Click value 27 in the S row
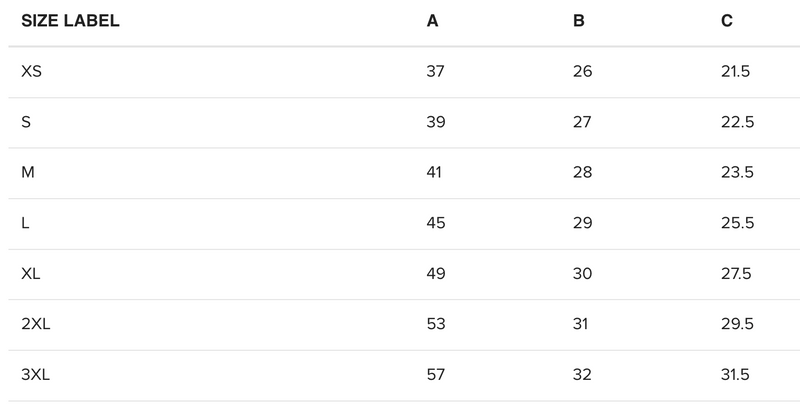The width and height of the screenshot is (800, 410). (582, 123)
